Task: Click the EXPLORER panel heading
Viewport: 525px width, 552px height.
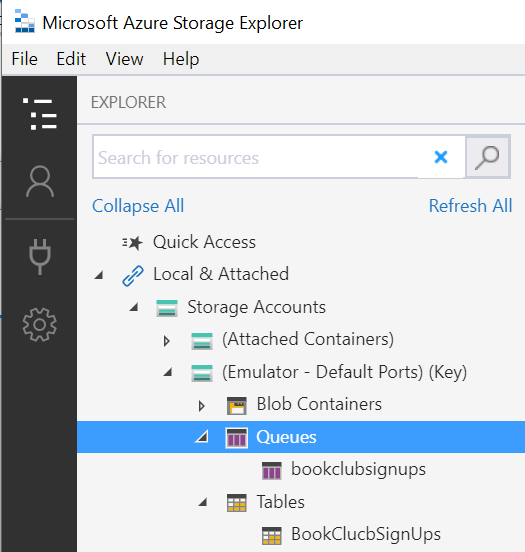Action: [128, 102]
